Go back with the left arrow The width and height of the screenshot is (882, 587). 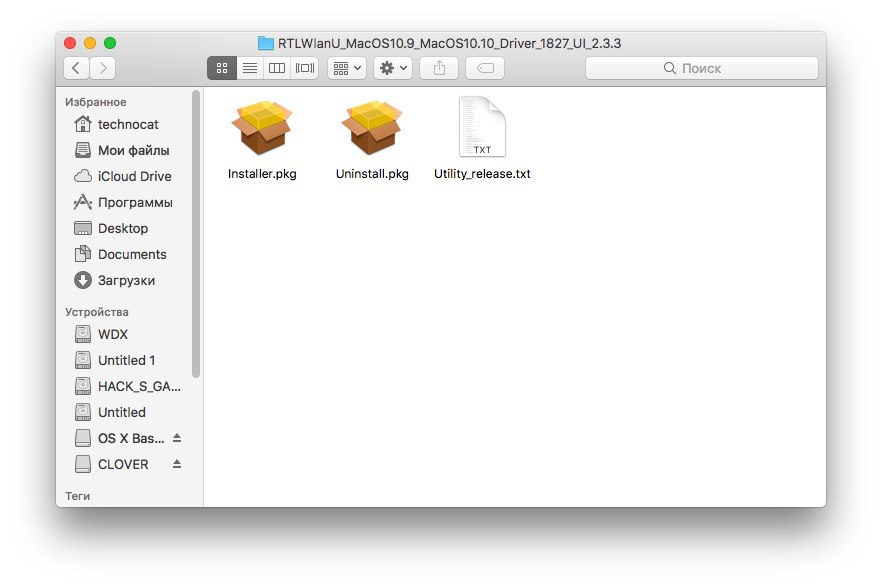(76, 68)
